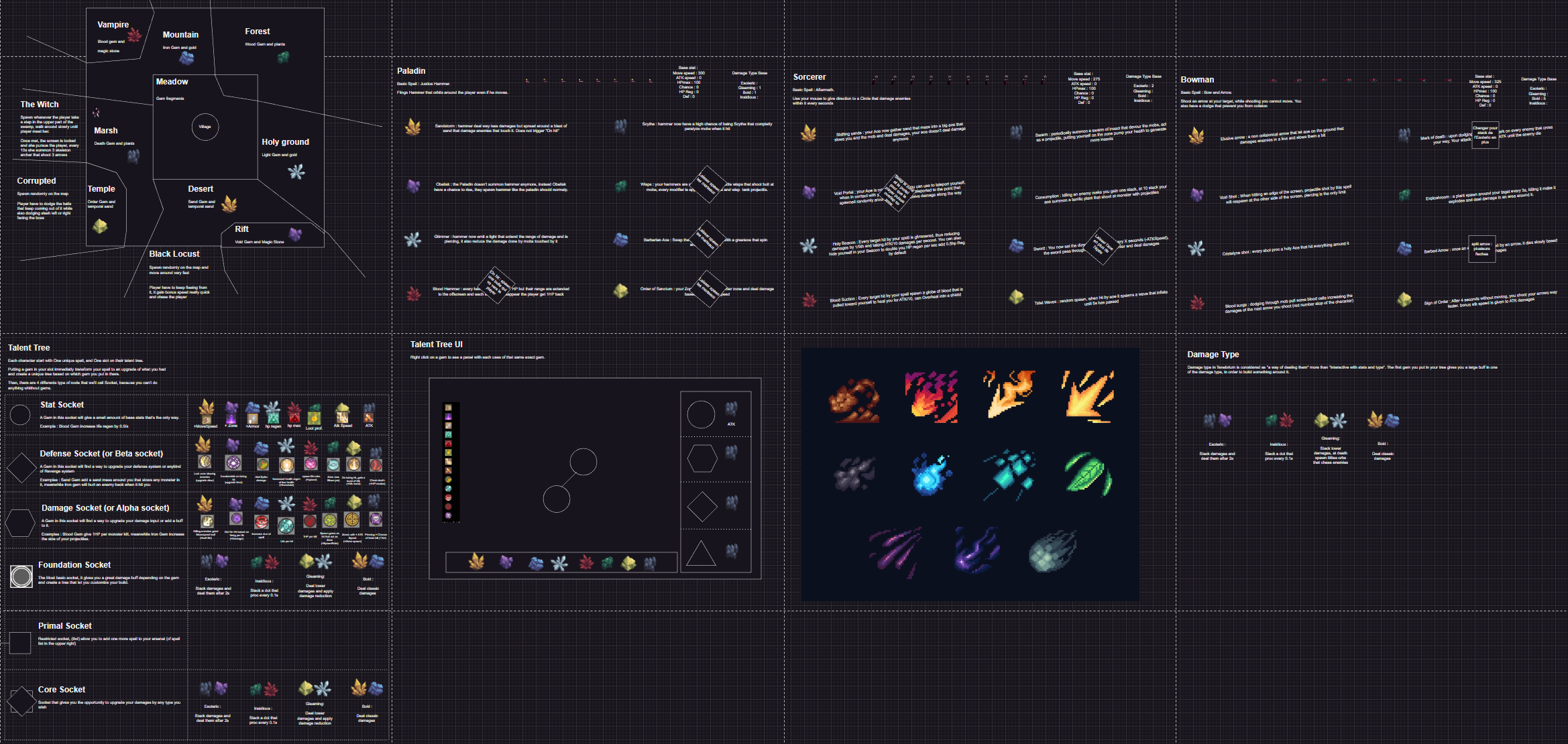Click the Sorcerer section heading
The height and width of the screenshot is (744, 1568).
tap(809, 77)
